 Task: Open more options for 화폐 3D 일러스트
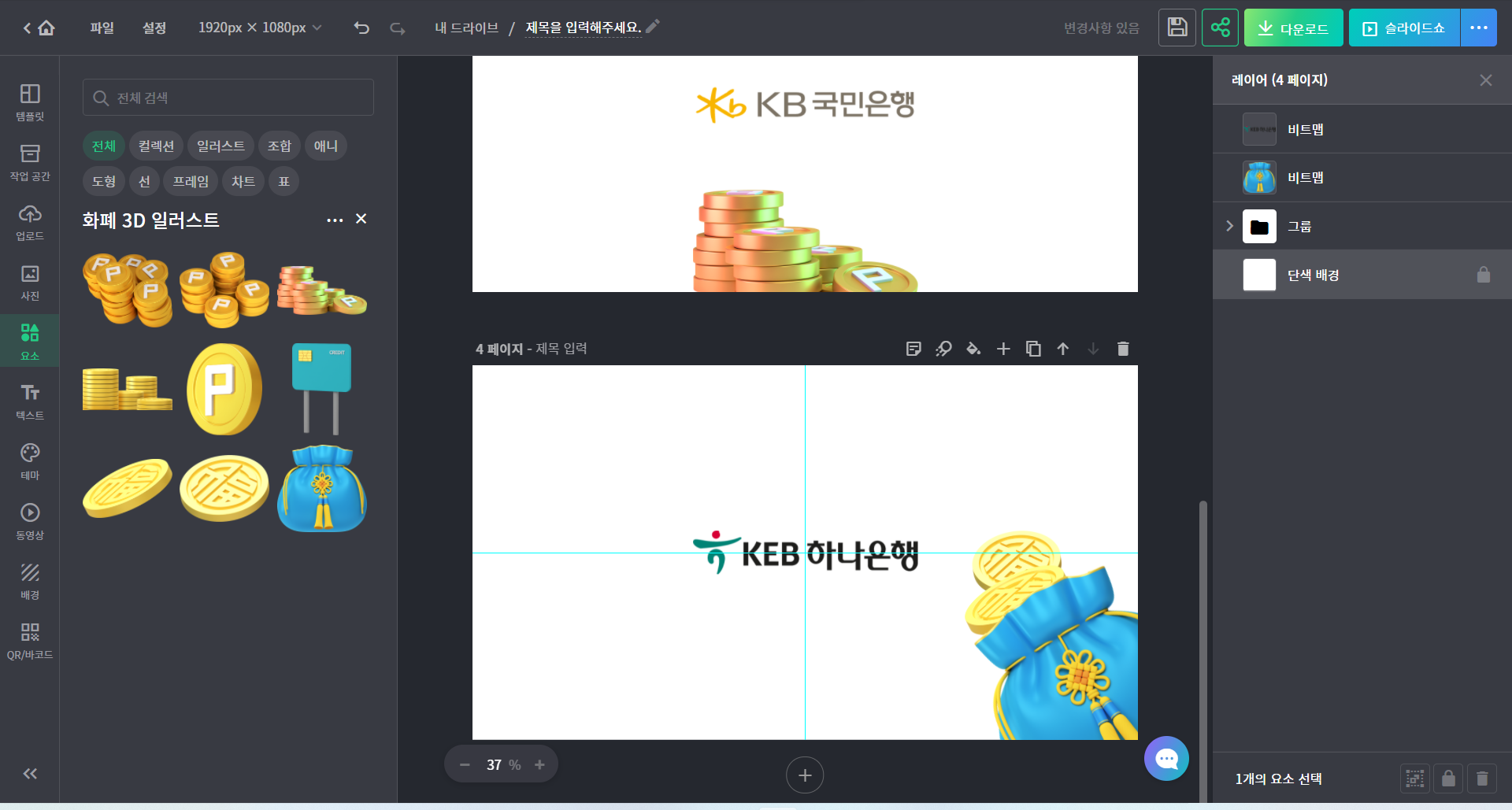335,220
